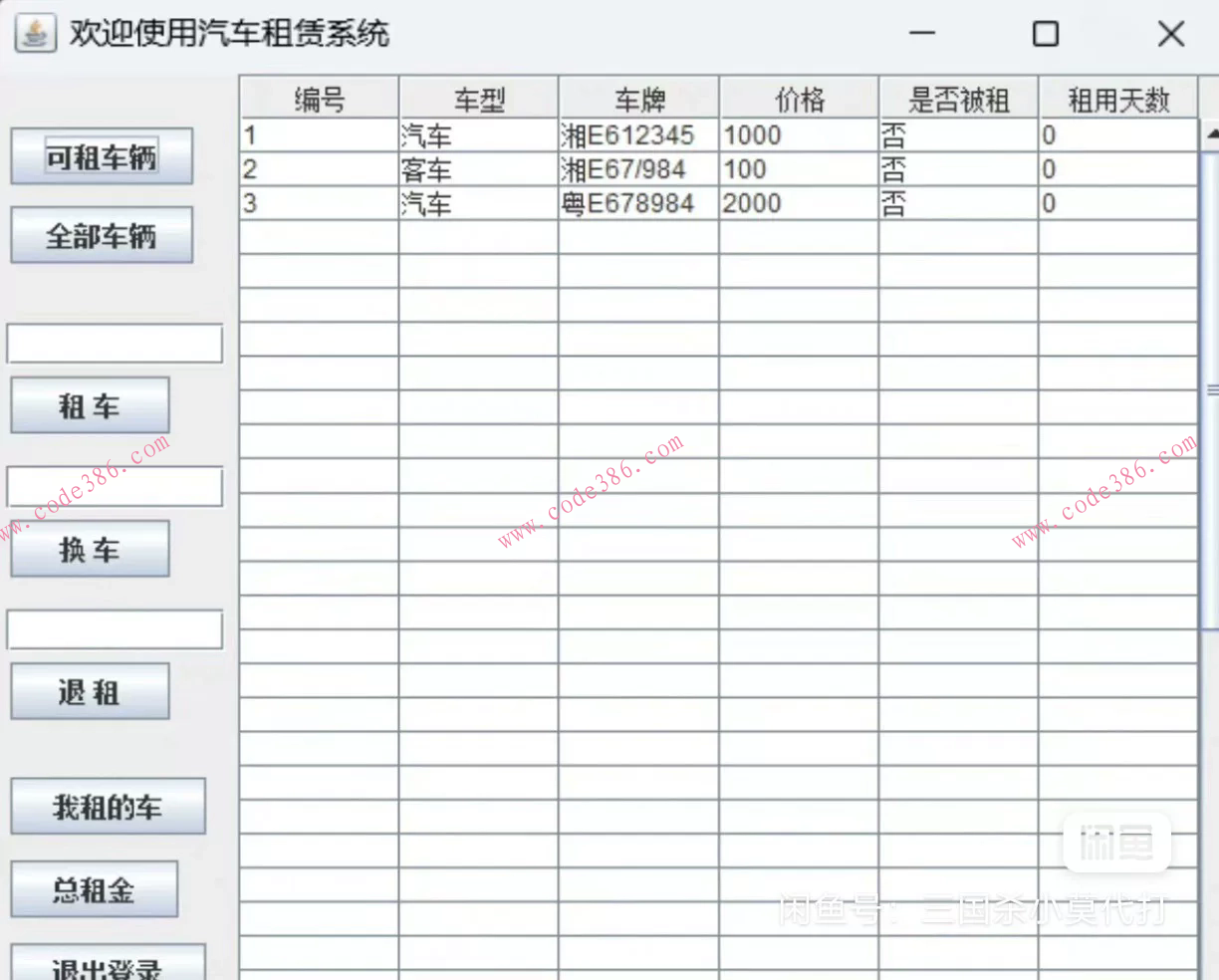Select 否 rented status in row 1
The height and width of the screenshot is (980, 1219).
[959, 135]
